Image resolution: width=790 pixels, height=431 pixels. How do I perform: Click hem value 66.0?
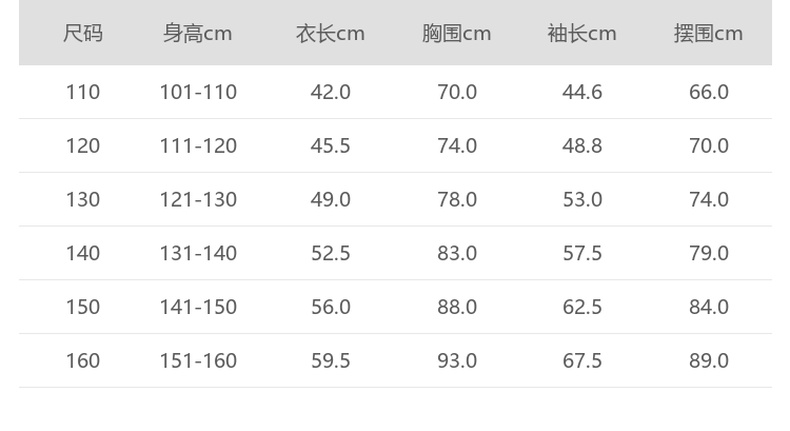click(x=708, y=92)
